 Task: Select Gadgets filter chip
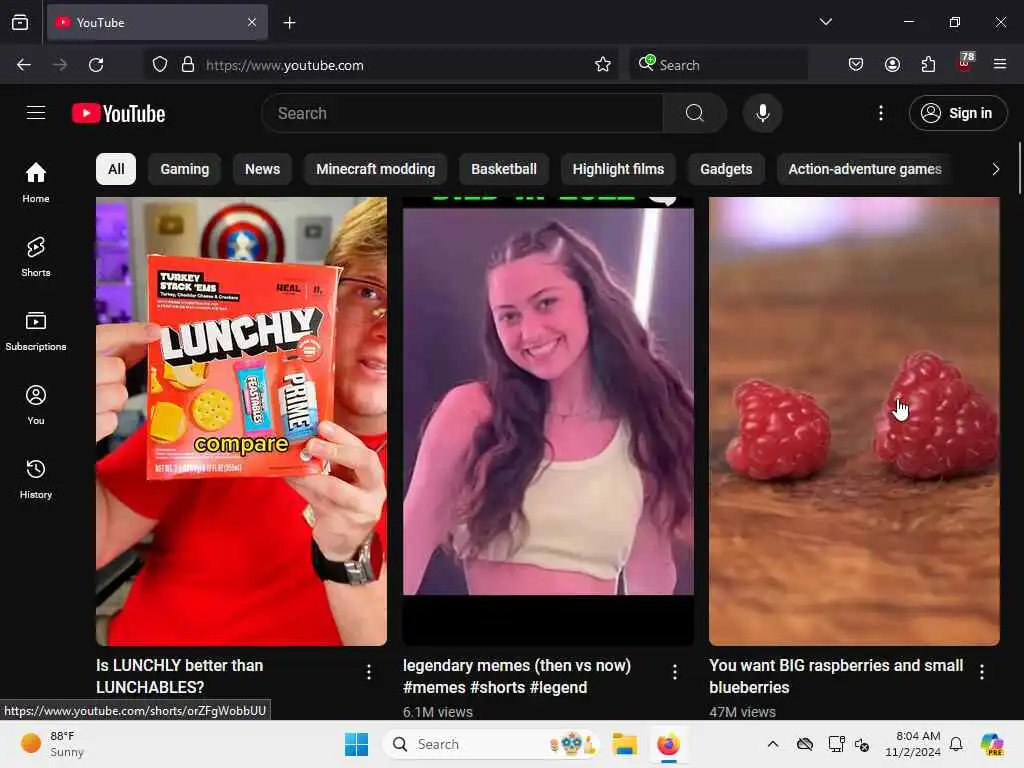(x=726, y=169)
